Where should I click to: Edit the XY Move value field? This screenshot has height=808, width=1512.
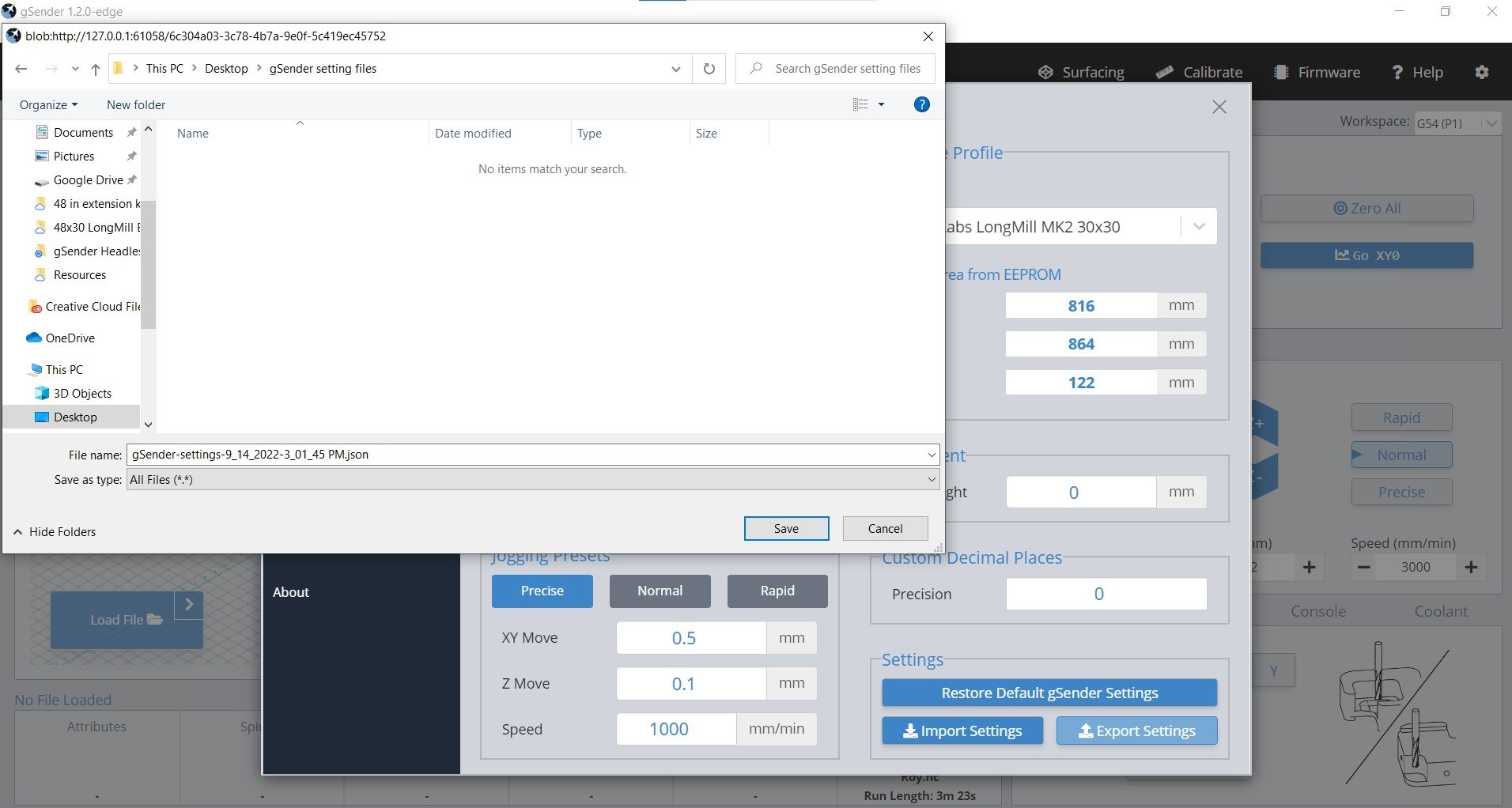point(691,638)
